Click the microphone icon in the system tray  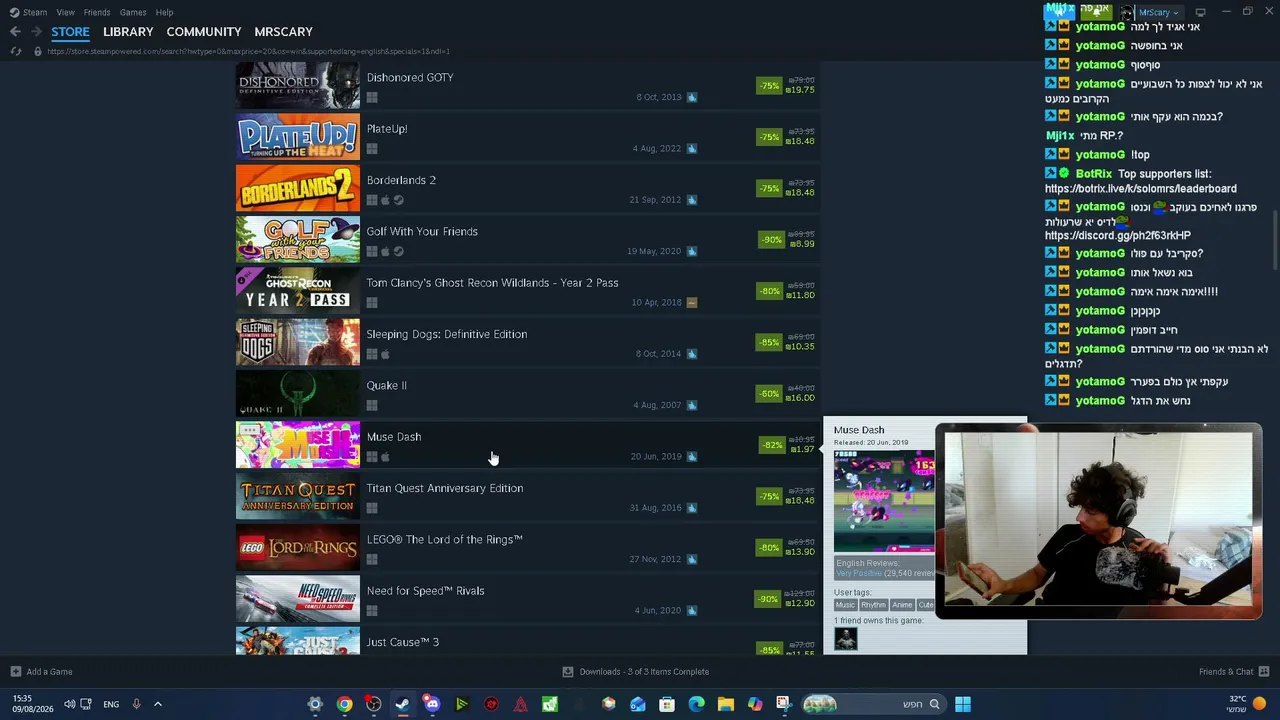click(x=136, y=704)
